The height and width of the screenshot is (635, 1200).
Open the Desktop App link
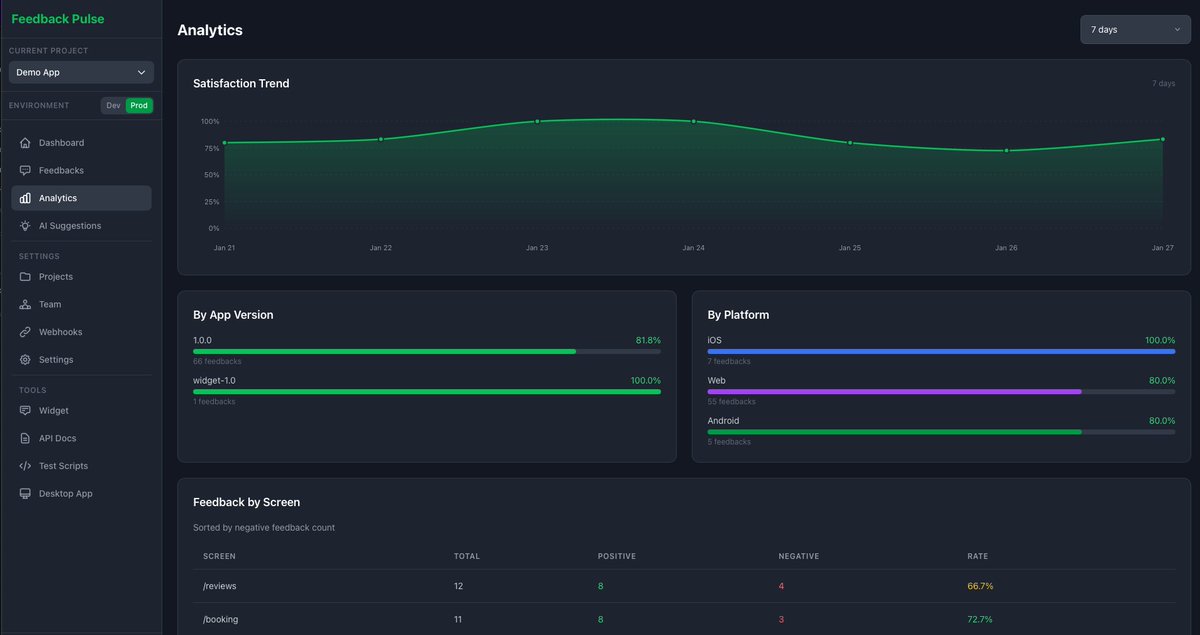(x=81, y=494)
